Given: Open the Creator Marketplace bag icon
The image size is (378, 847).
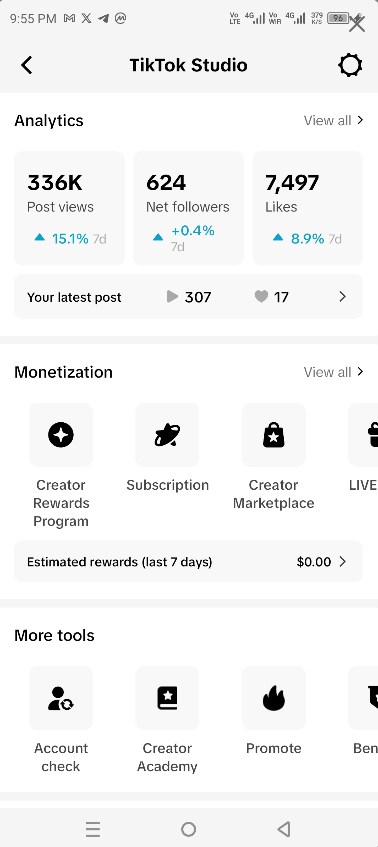Looking at the screenshot, I should point(274,435).
